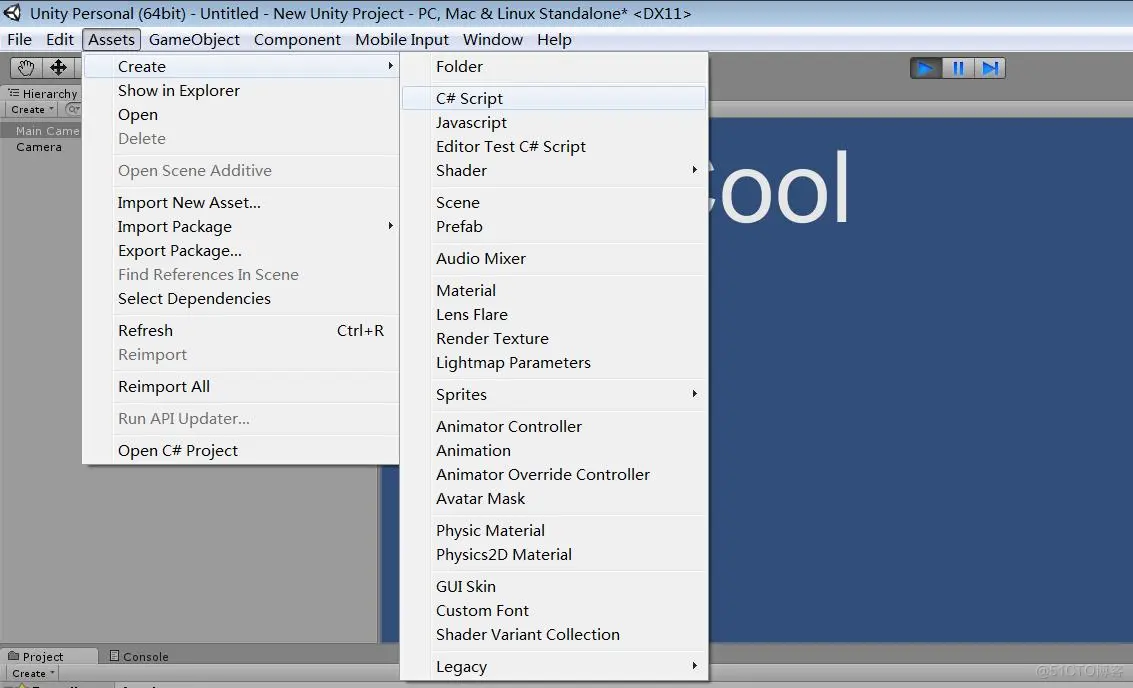The height and width of the screenshot is (688, 1133).
Task: Choose Open C# Project
Action: (241, 450)
